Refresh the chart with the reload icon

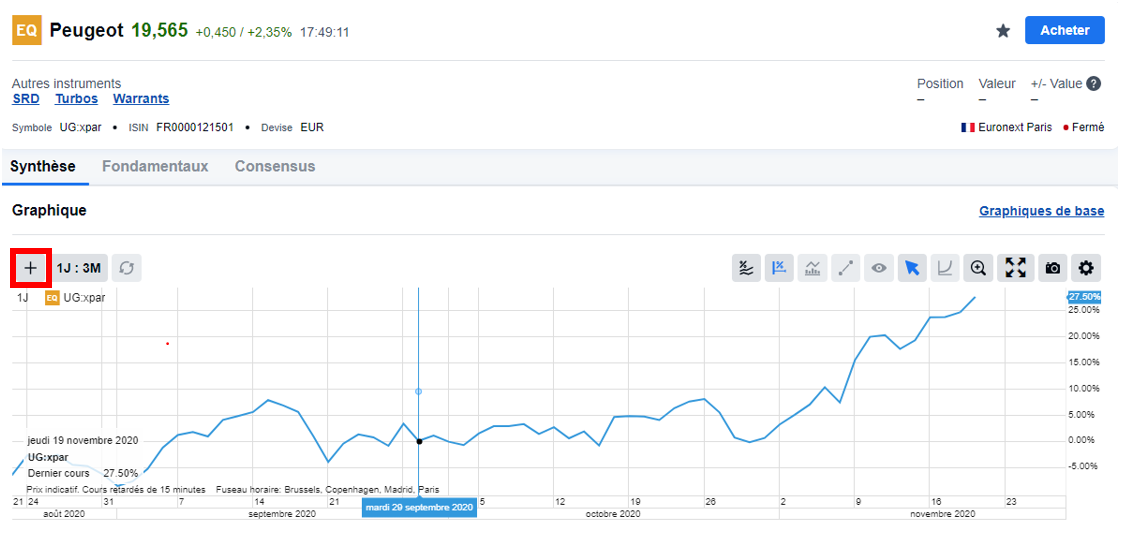pos(127,268)
